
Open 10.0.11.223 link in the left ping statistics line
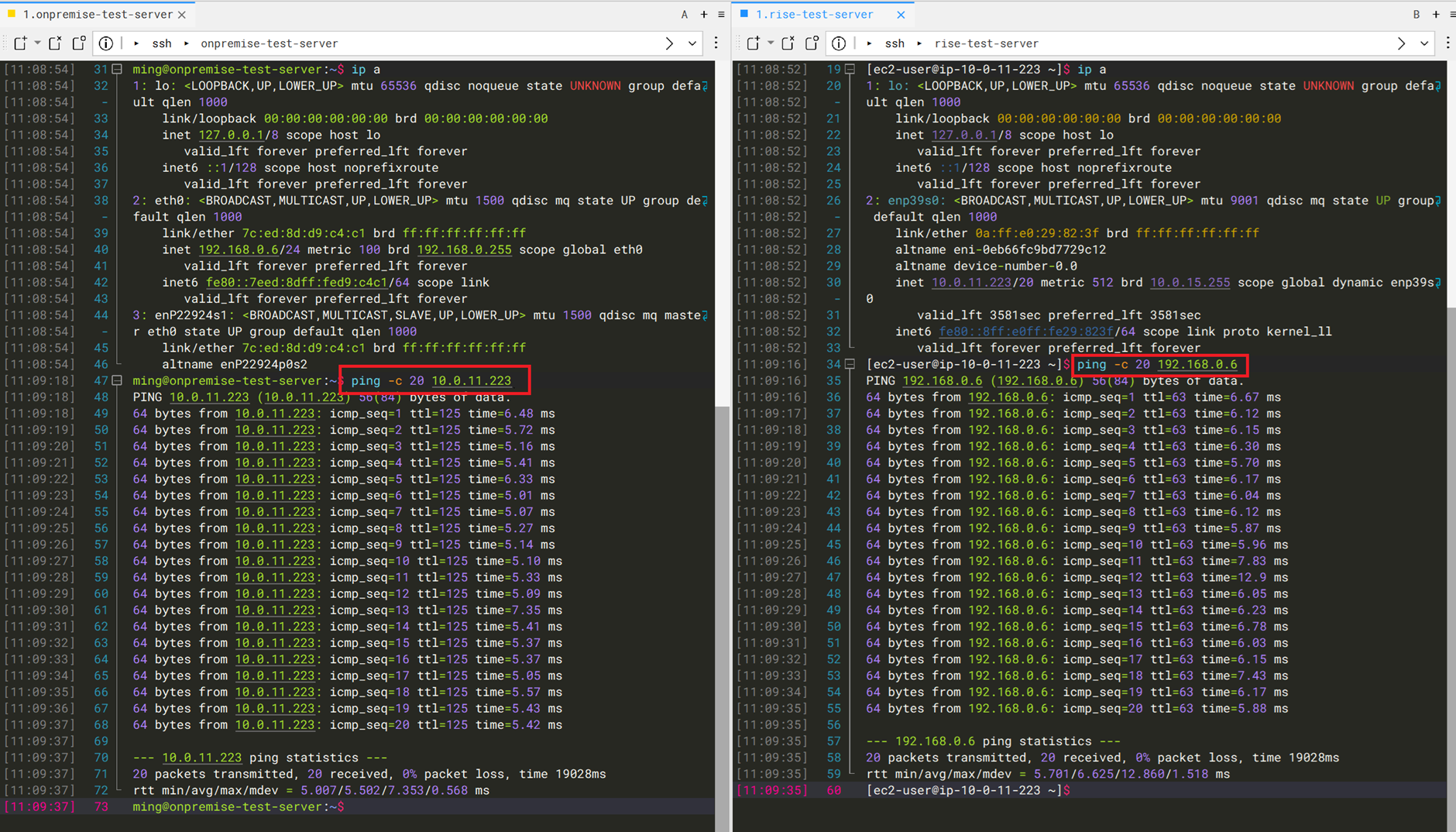201,758
